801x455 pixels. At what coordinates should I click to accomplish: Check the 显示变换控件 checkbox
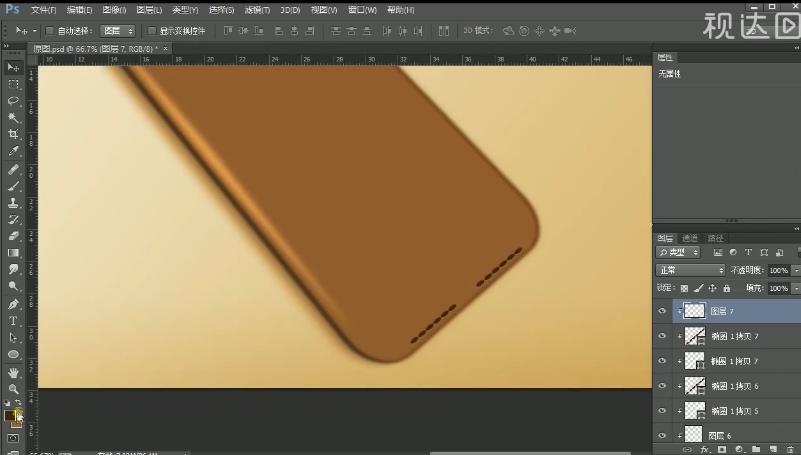[x=152, y=31]
